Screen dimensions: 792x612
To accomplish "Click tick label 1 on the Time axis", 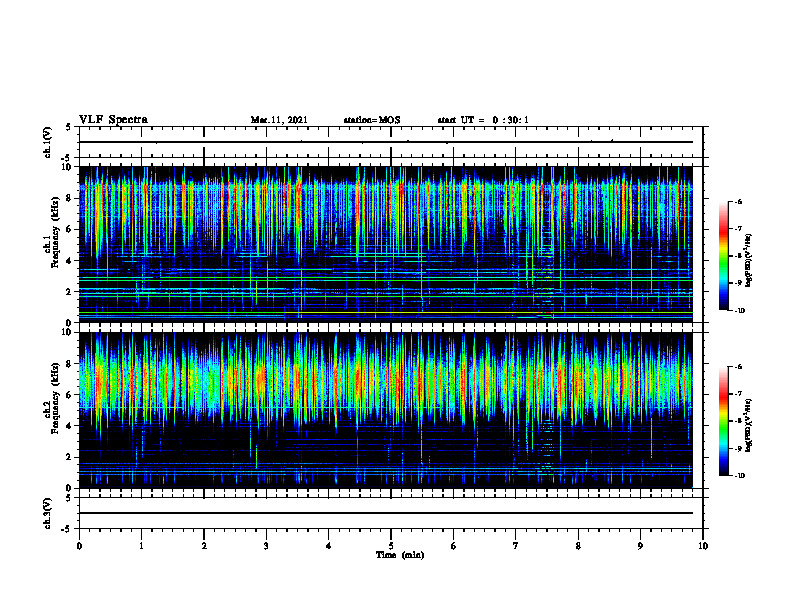I will point(141,546).
